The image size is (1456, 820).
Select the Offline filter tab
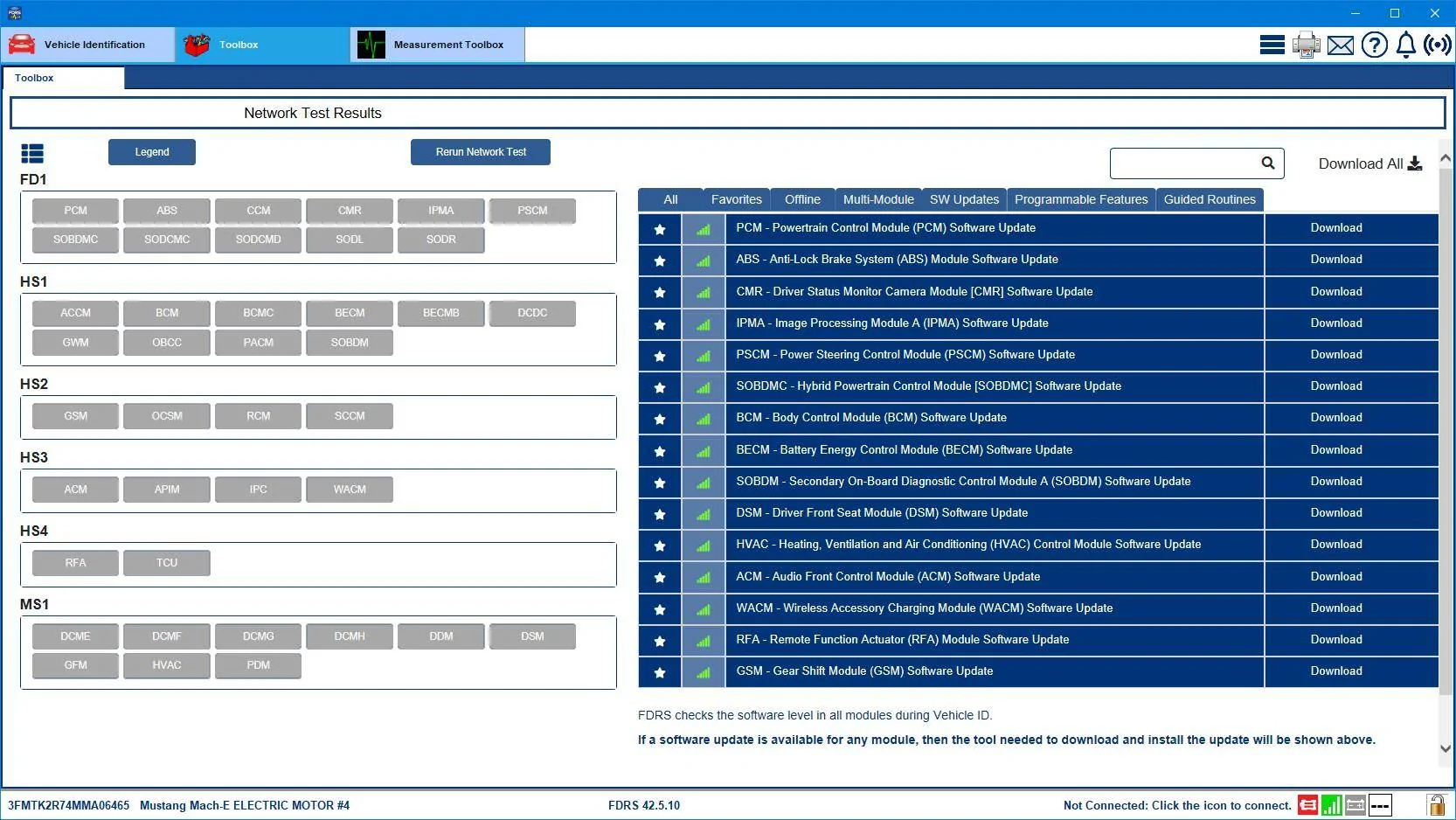click(802, 199)
